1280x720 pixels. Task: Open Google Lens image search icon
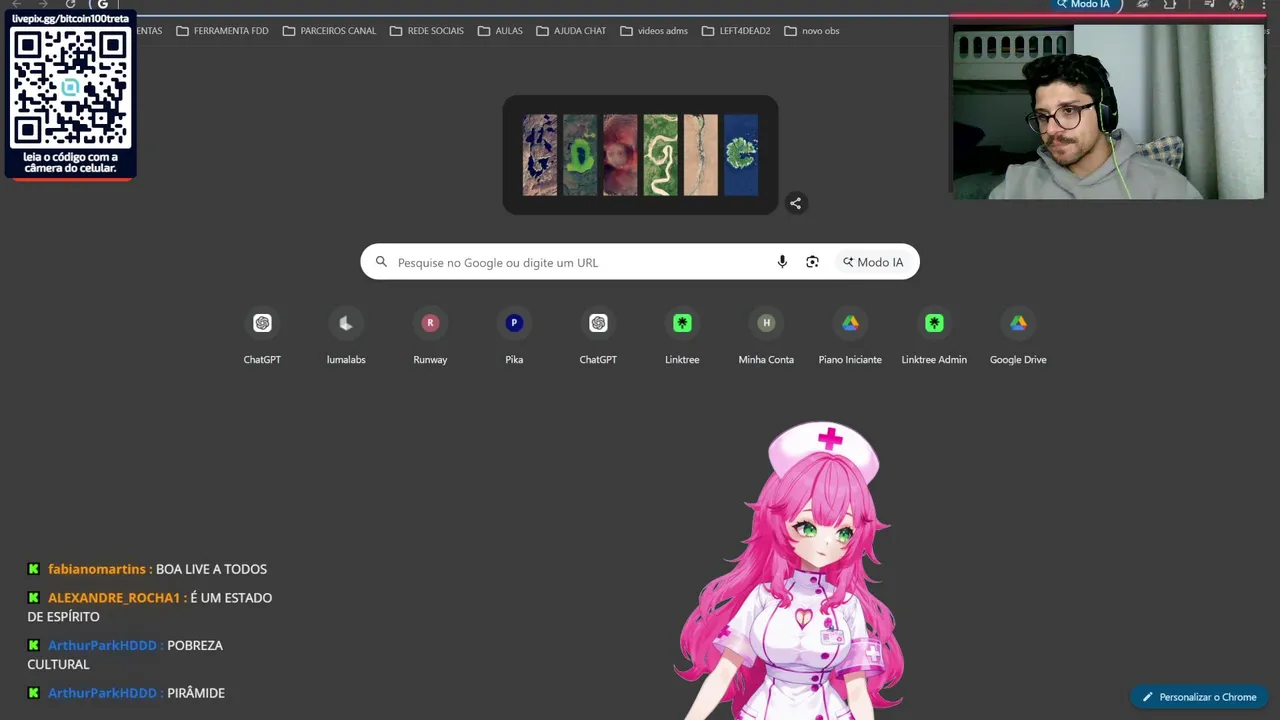coord(812,262)
